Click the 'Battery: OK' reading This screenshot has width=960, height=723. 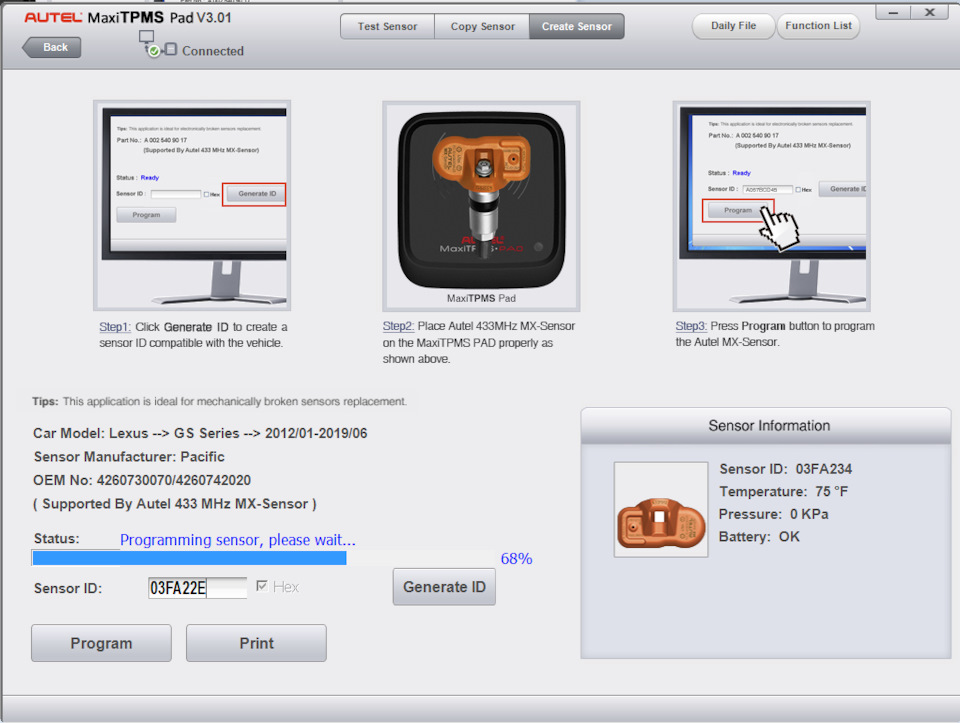tap(759, 536)
